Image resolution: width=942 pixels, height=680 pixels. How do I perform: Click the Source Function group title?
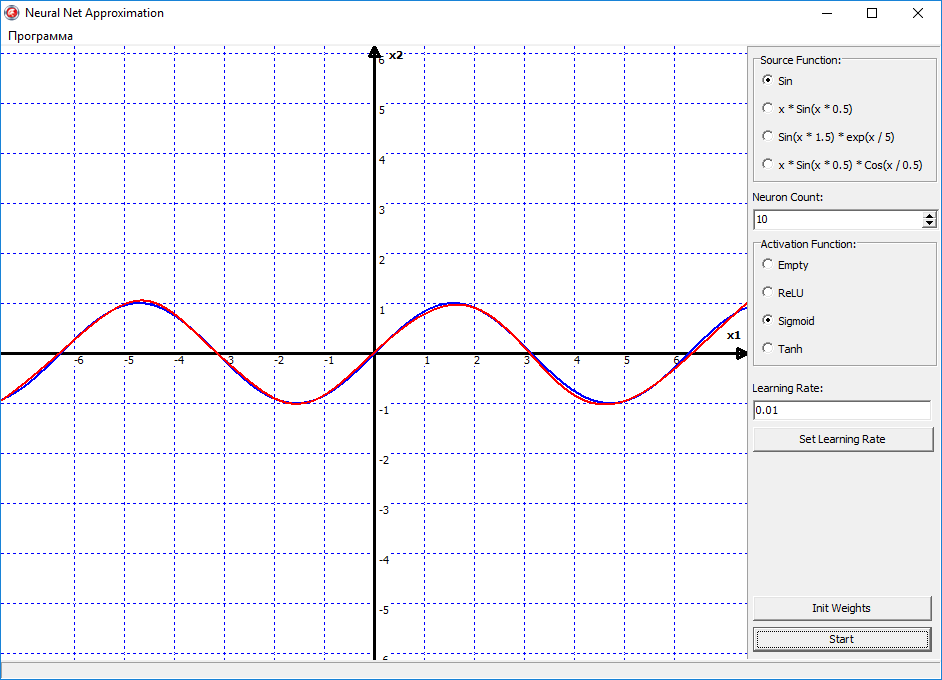click(800, 60)
